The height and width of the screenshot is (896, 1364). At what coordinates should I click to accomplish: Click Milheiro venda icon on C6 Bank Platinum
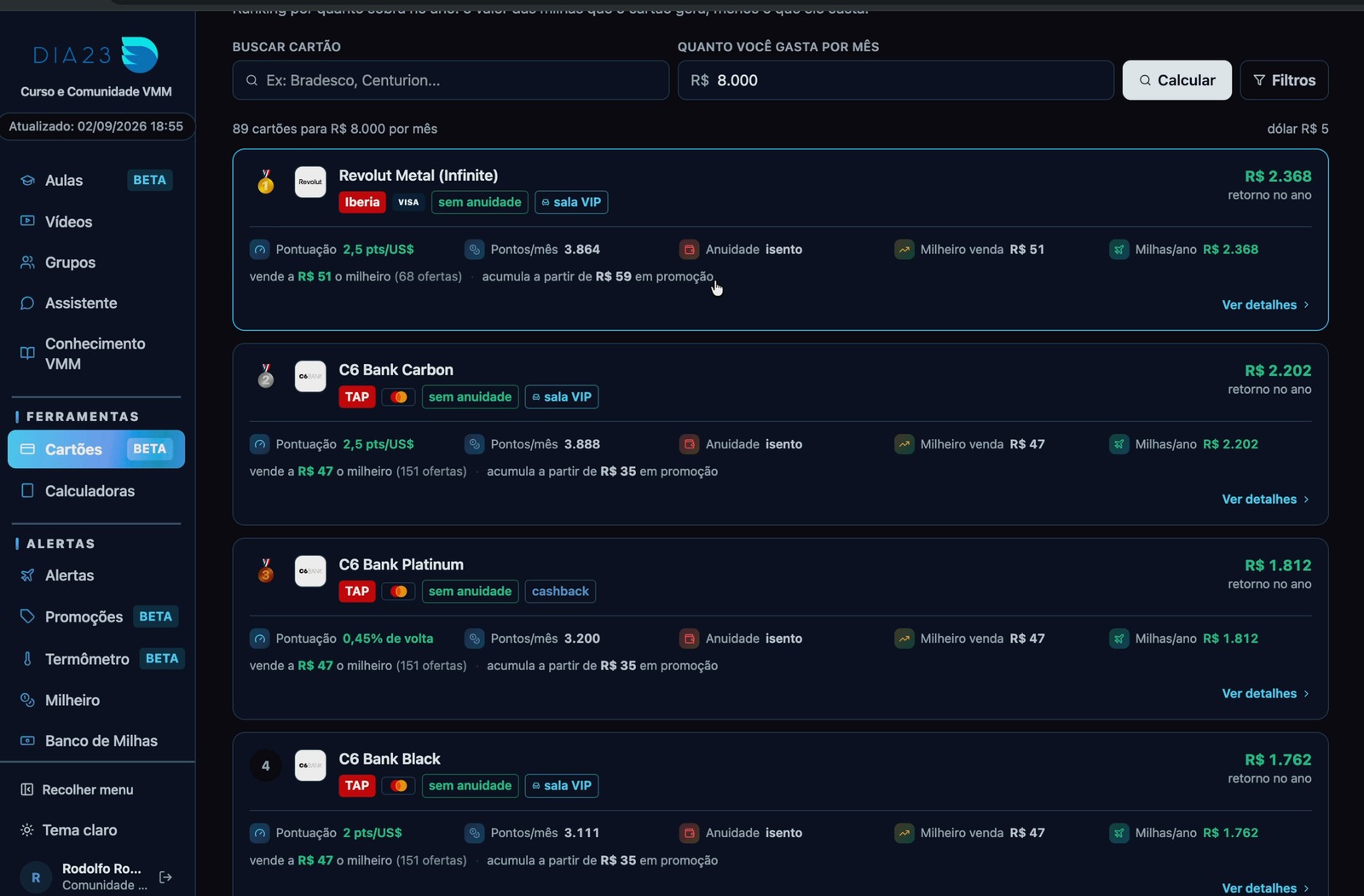pos(904,639)
